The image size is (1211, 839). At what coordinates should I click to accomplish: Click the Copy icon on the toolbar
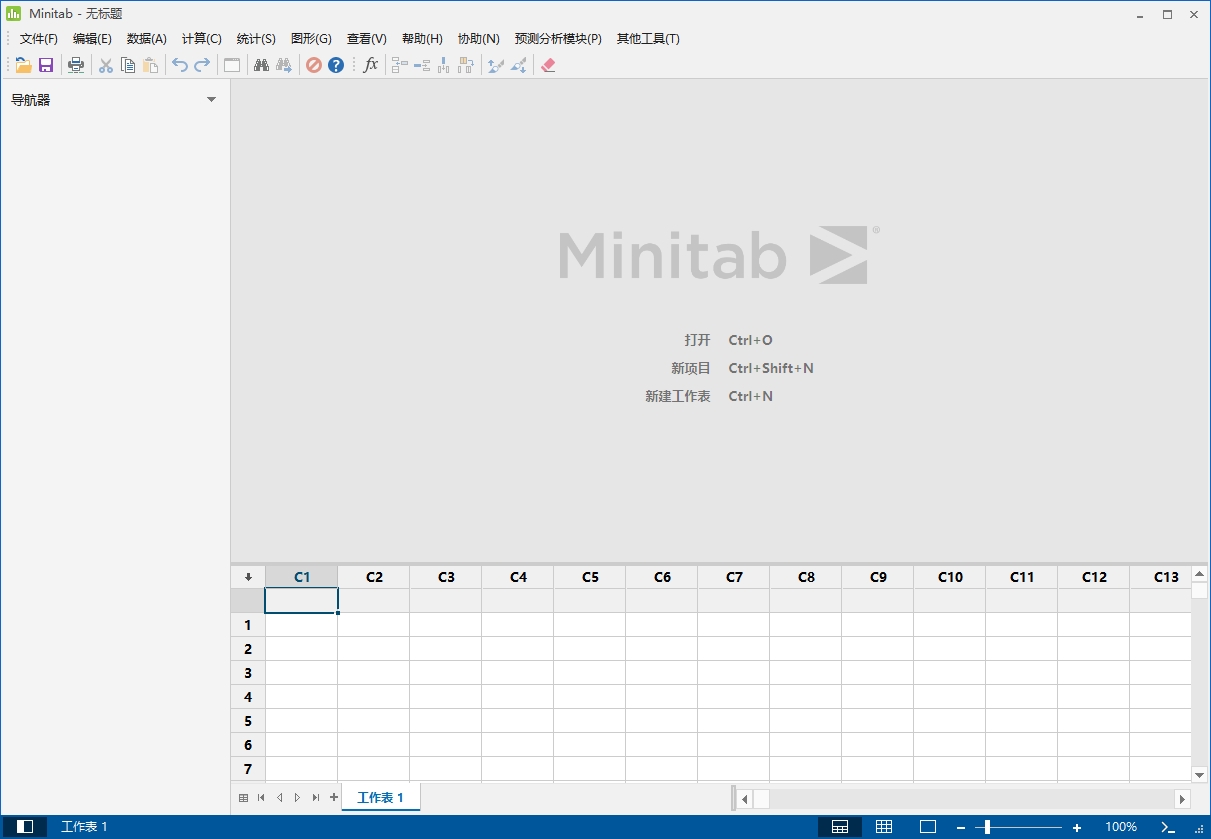pos(128,64)
